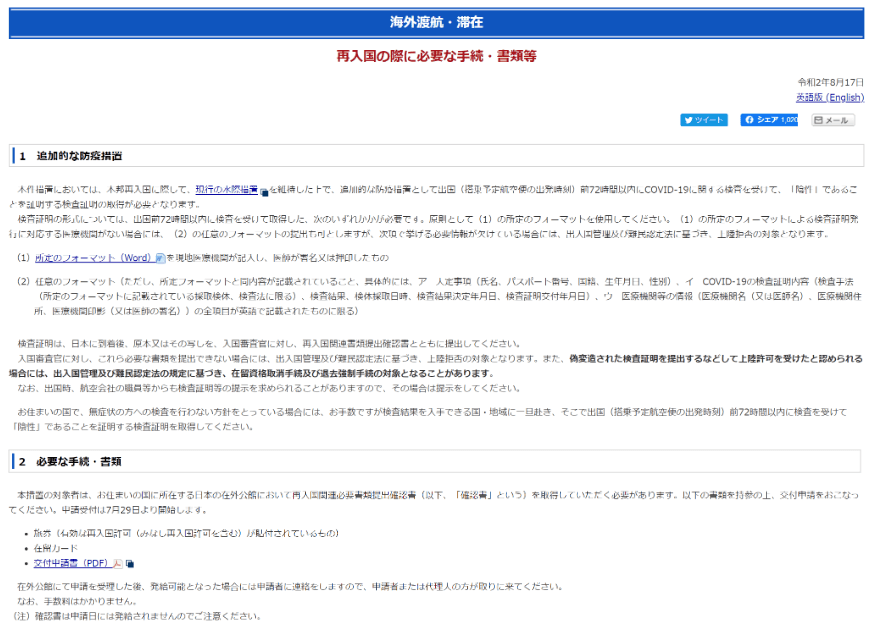This screenshot has width=876, height=631.
Task: Click the date 令和2年8月17日
Action: [x=830, y=82]
